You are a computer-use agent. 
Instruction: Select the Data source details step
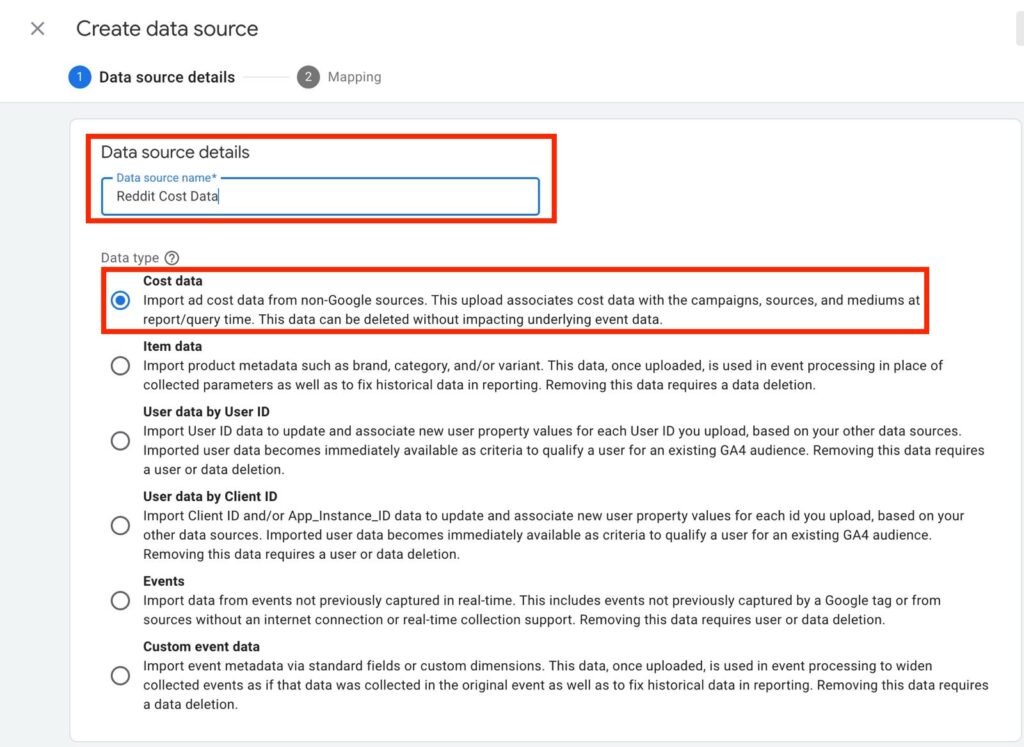click(166, 76)
